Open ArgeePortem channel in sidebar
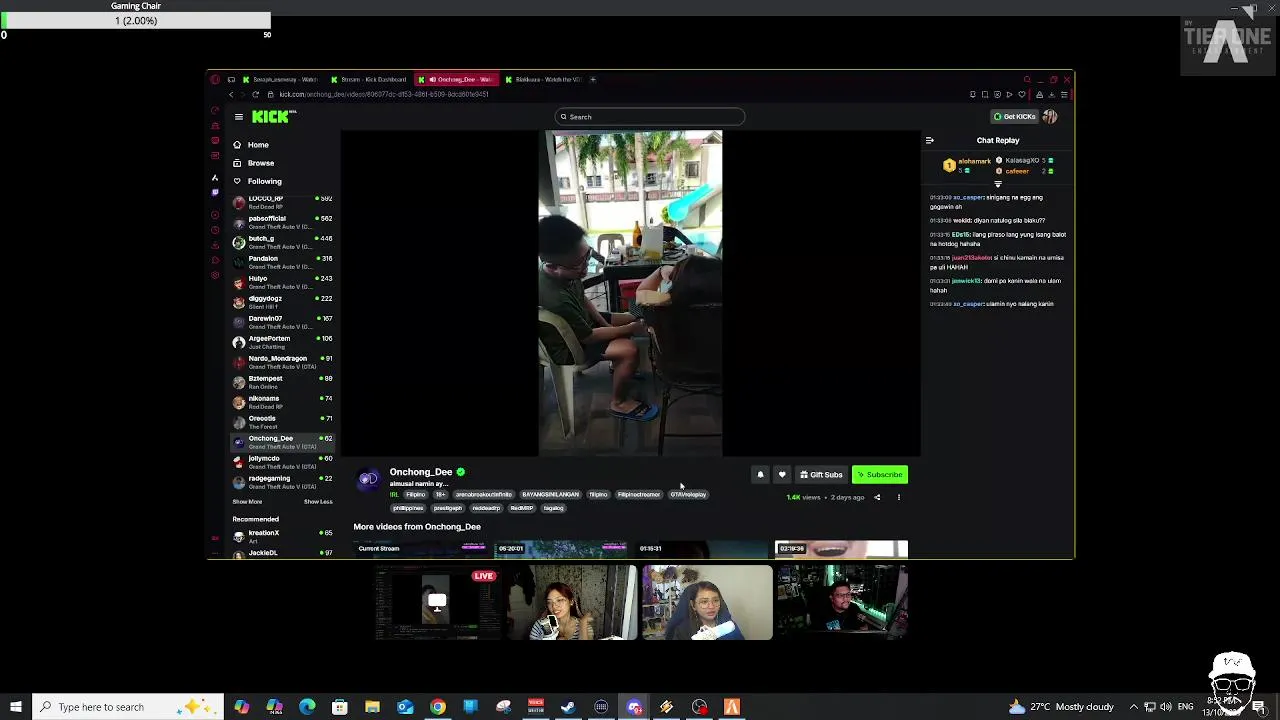 point(282,342)
